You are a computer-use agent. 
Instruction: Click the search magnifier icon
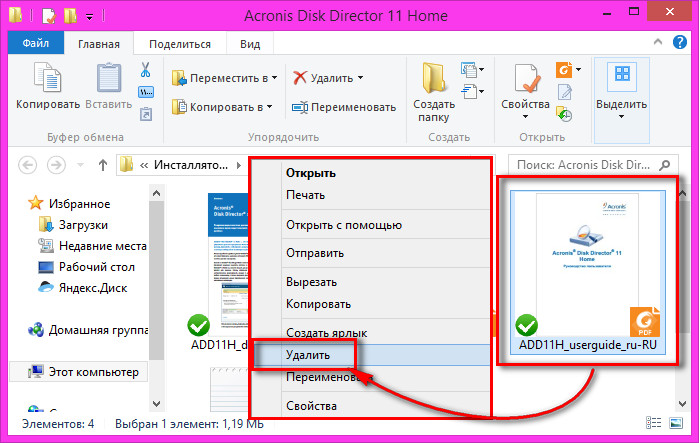665,165
